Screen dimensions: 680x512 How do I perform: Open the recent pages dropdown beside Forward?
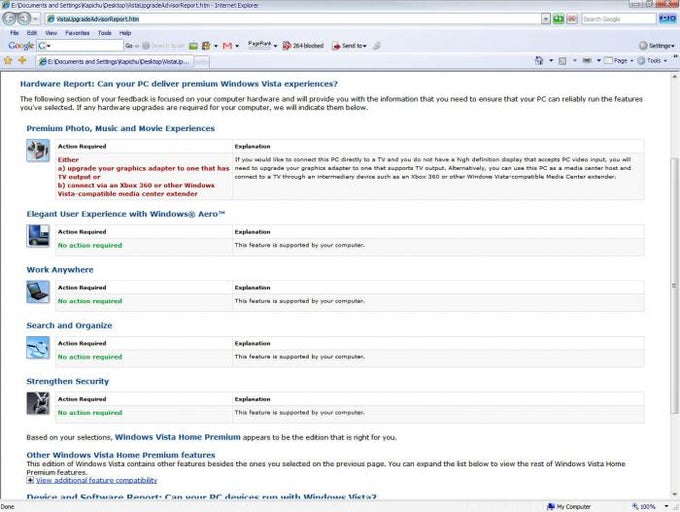point(36,19)
